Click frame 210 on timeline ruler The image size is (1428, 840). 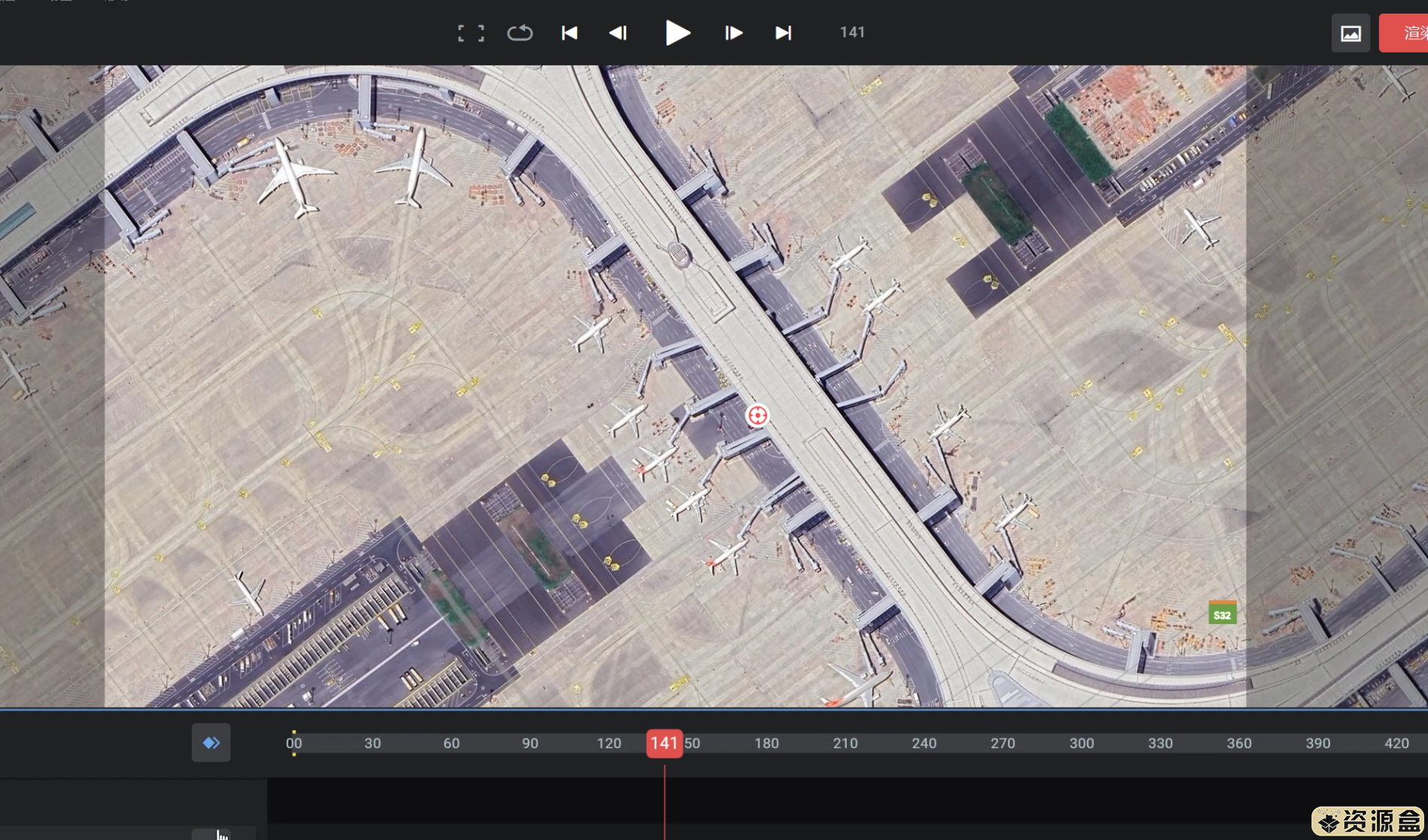[845, 743]
